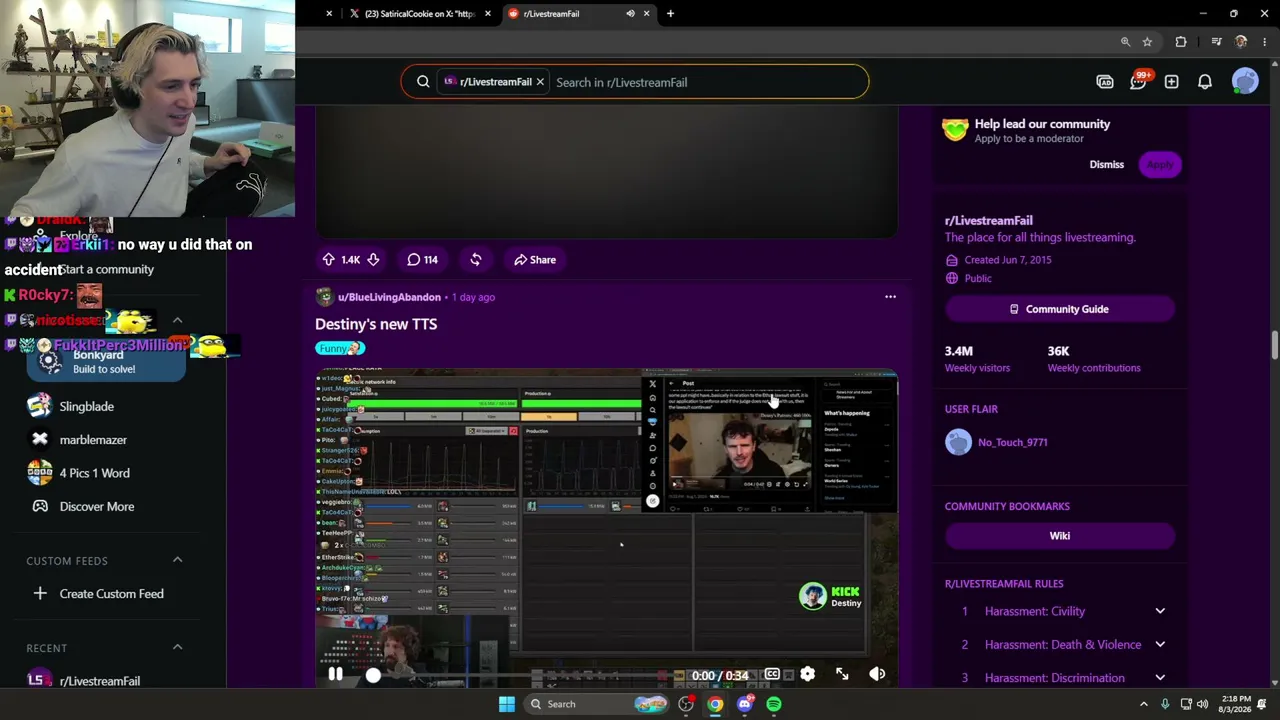Collapse the Custom Feeds sidebar section
The image size is (1280, 720).
click(177, 560)
